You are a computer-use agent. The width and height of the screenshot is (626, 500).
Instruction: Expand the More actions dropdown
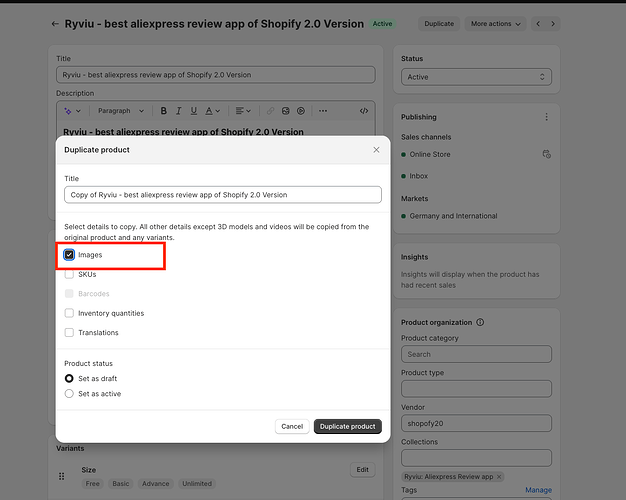point(496,23)
